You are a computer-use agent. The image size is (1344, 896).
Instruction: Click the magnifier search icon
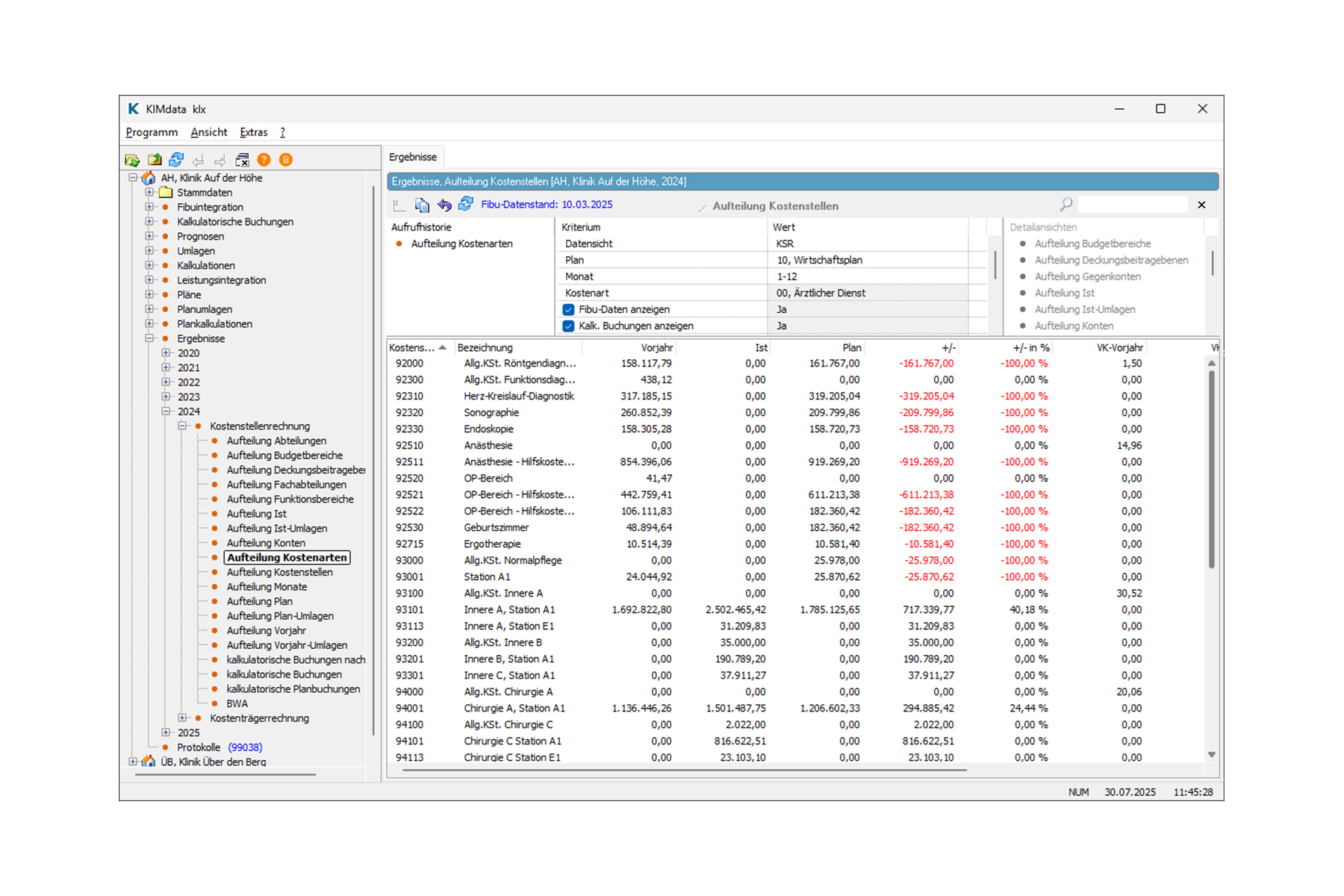pos(1066,205)
